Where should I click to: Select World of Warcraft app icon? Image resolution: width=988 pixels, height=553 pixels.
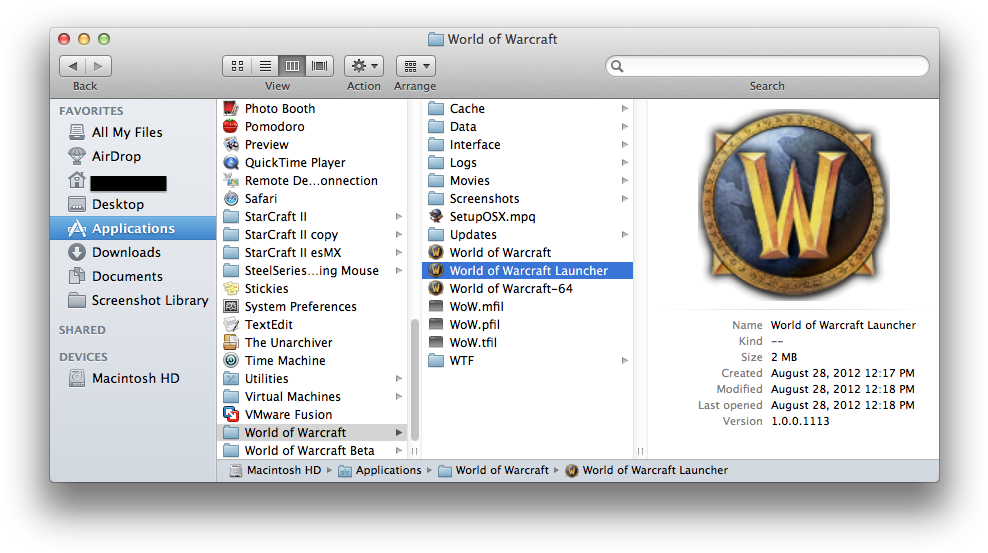pos(436,253)
